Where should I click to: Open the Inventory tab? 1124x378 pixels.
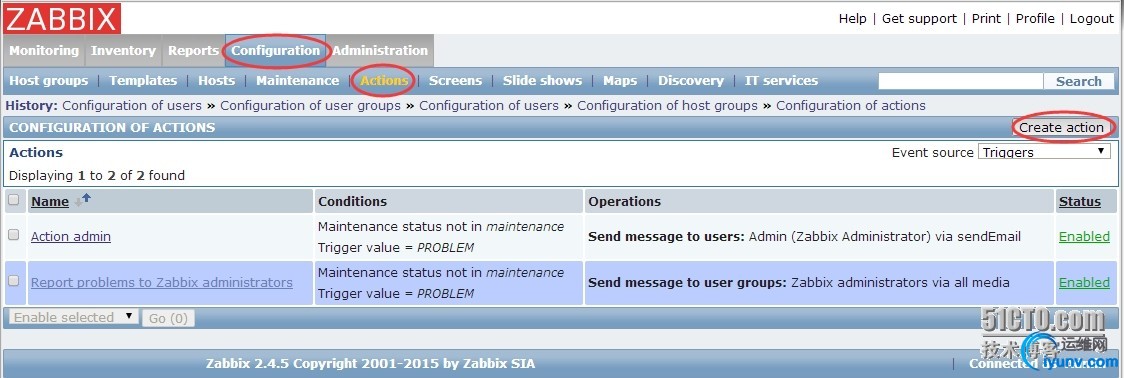click(123, 51)
